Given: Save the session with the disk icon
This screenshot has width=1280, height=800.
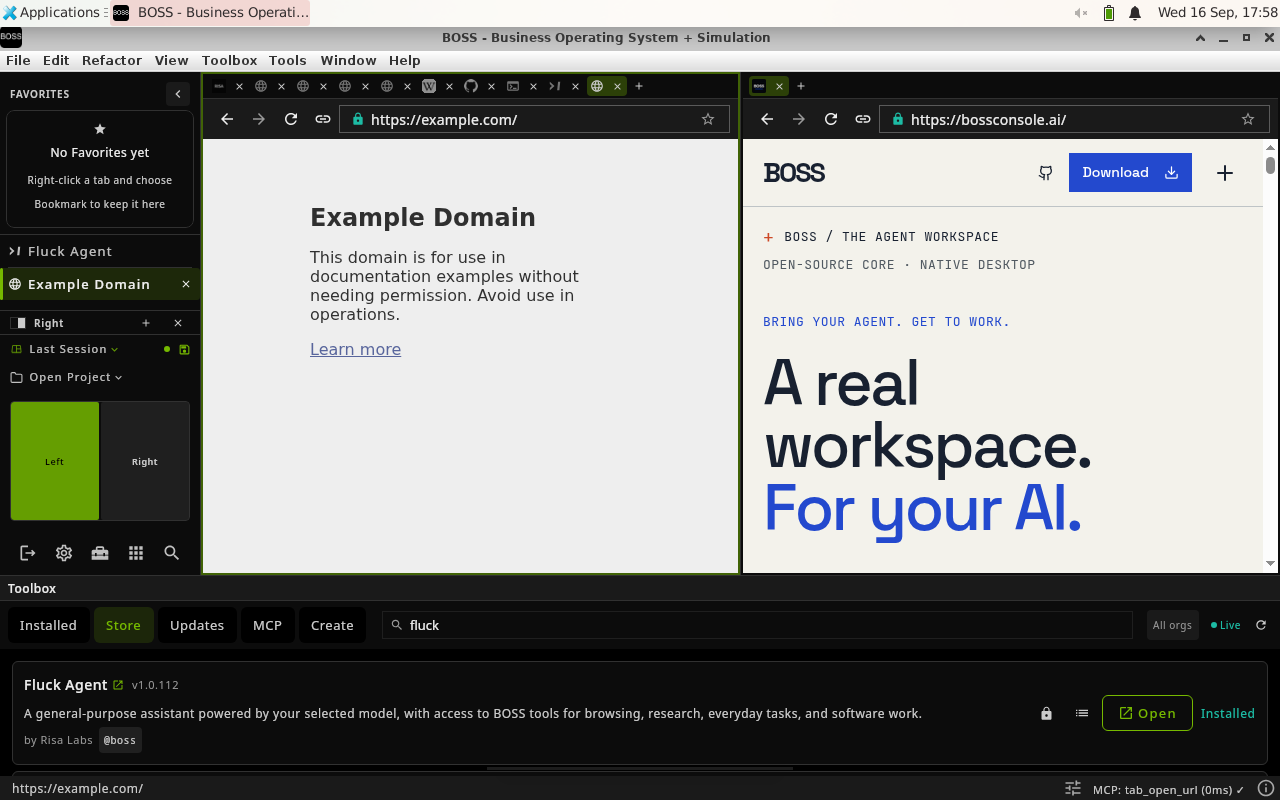Looking at the screenshot, I should pos(184,349).
